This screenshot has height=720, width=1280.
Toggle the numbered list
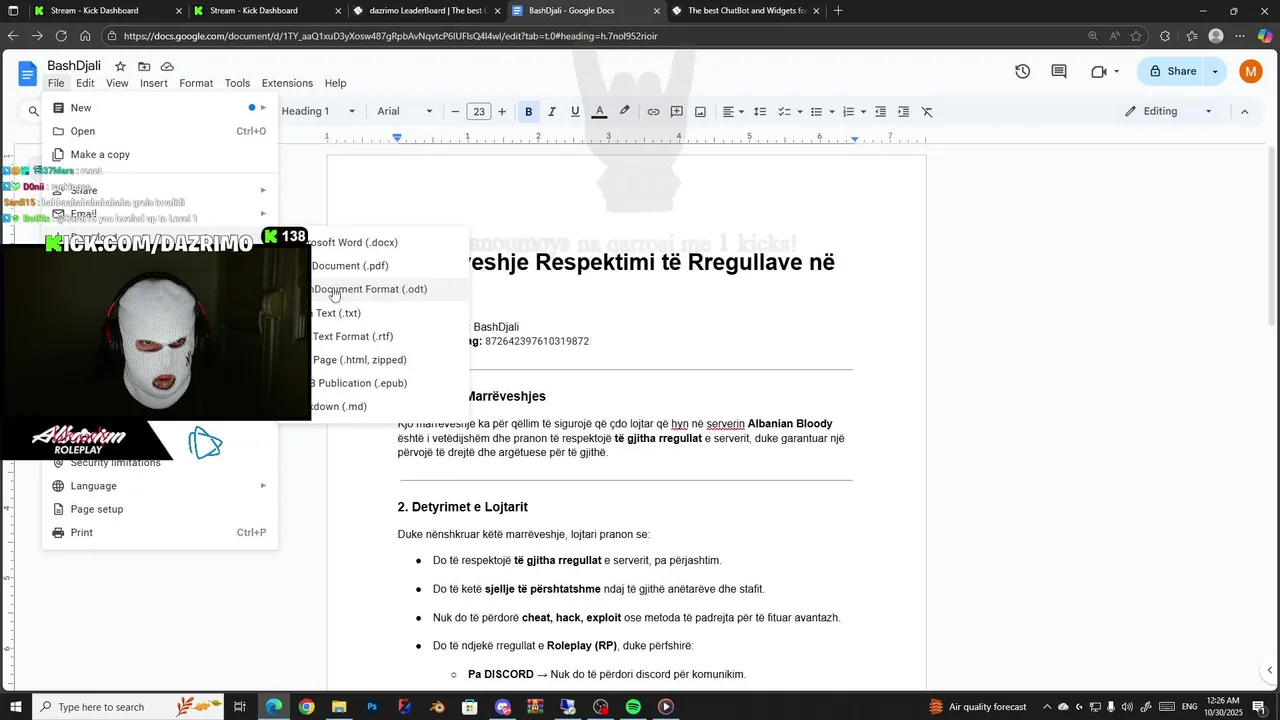pos(848,111)
